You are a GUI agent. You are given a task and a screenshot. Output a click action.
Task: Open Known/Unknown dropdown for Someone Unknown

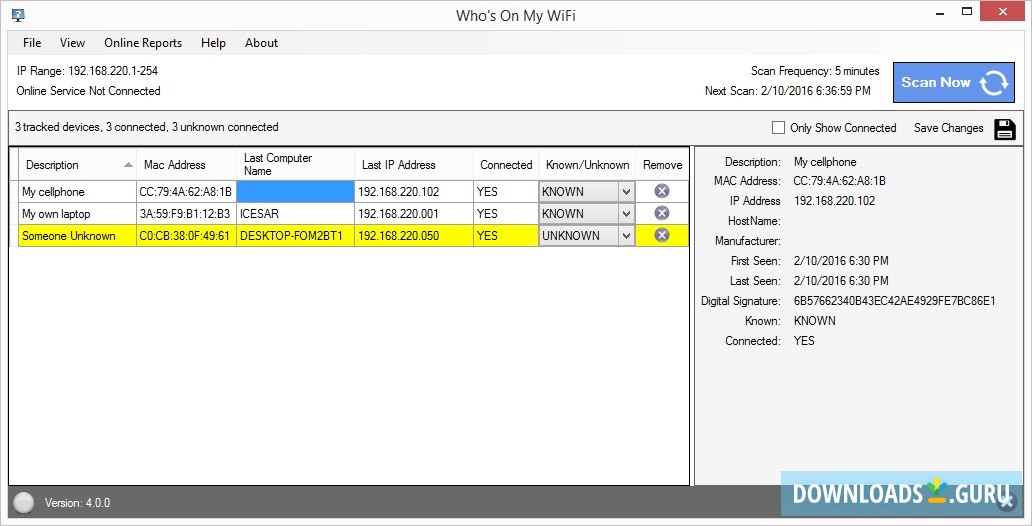627,236
